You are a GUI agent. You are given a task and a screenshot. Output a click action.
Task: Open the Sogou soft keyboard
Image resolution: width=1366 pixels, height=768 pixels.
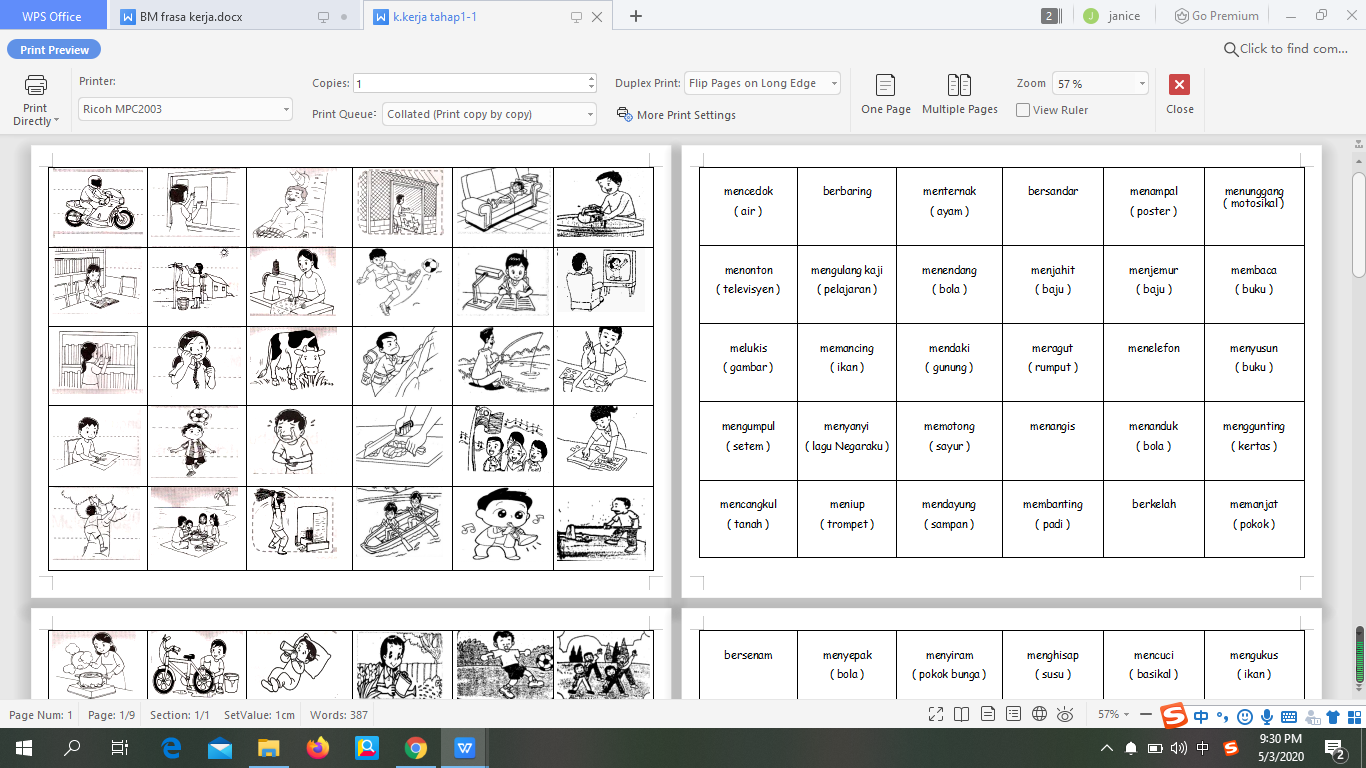1288,716
